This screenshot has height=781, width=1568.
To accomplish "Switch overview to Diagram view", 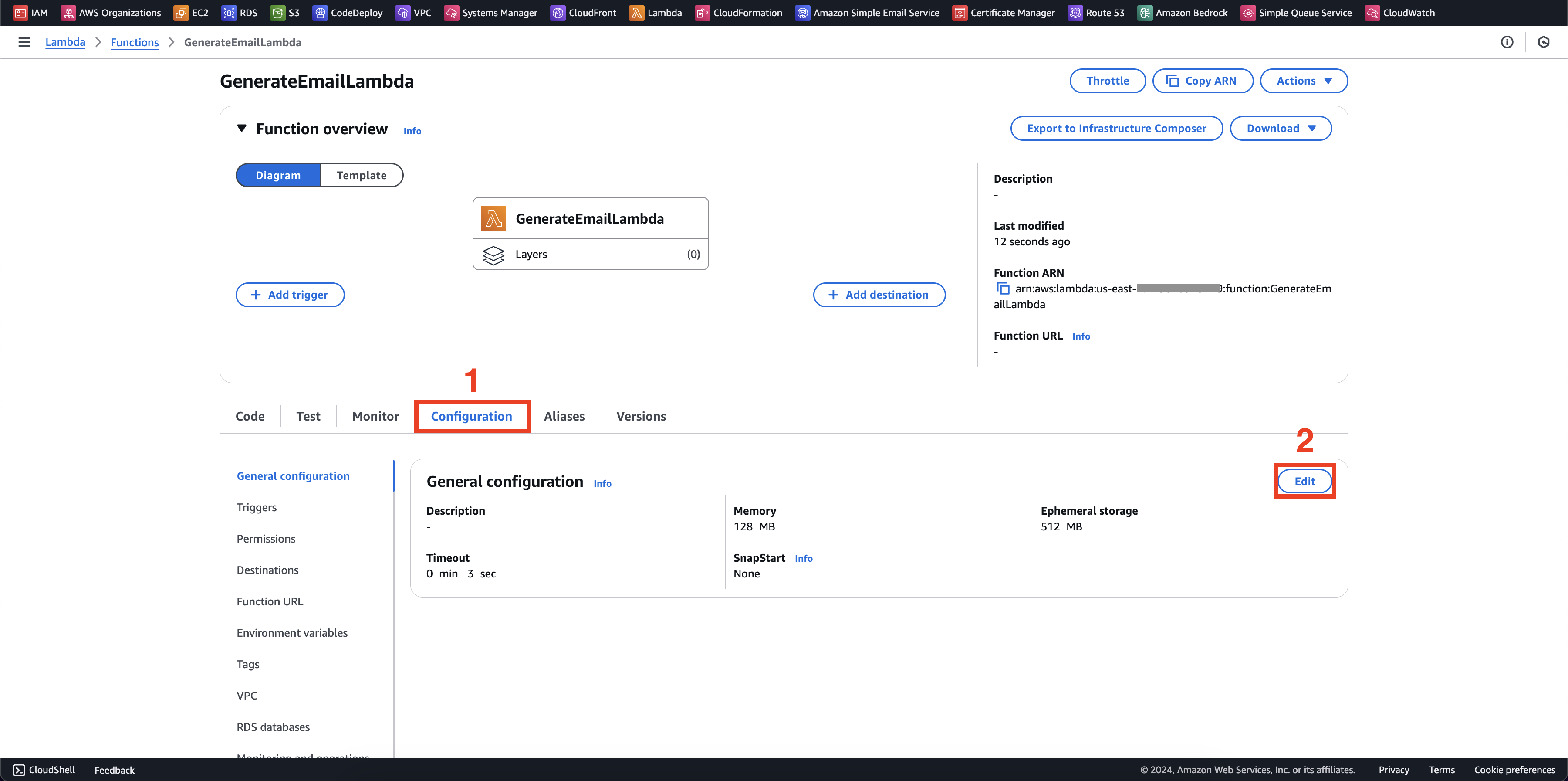I will point(277,175).
